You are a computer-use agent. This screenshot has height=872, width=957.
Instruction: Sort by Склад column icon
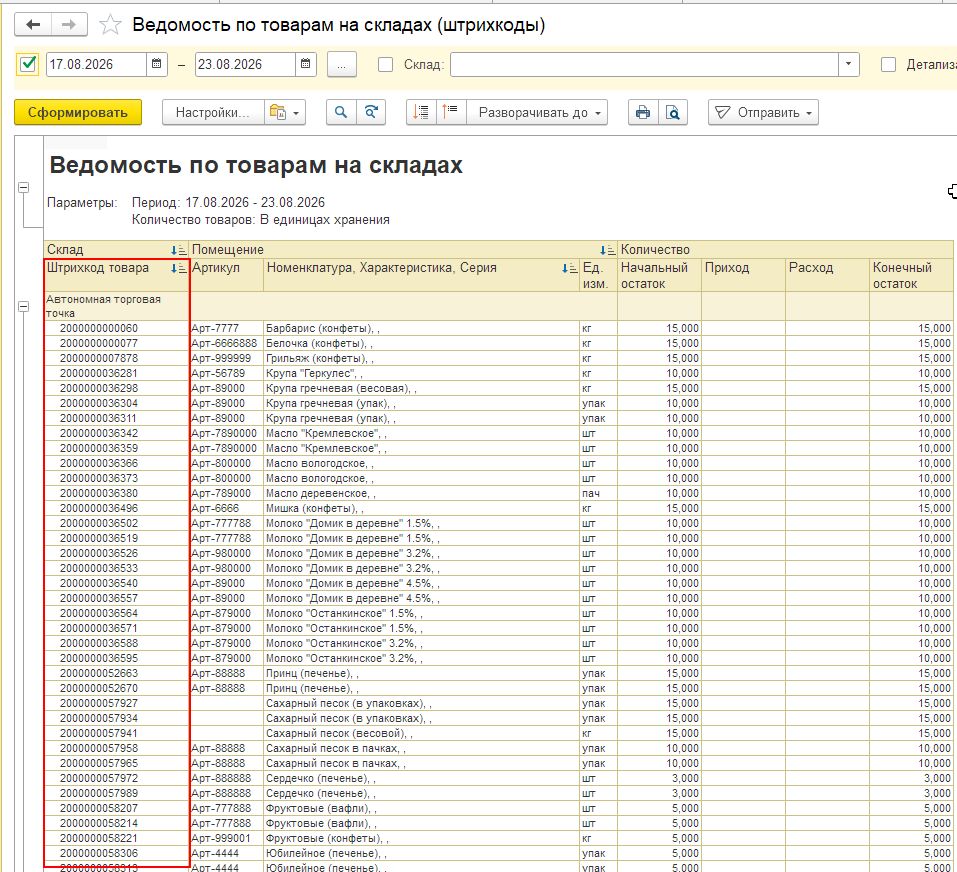click(x=179, y=250)
